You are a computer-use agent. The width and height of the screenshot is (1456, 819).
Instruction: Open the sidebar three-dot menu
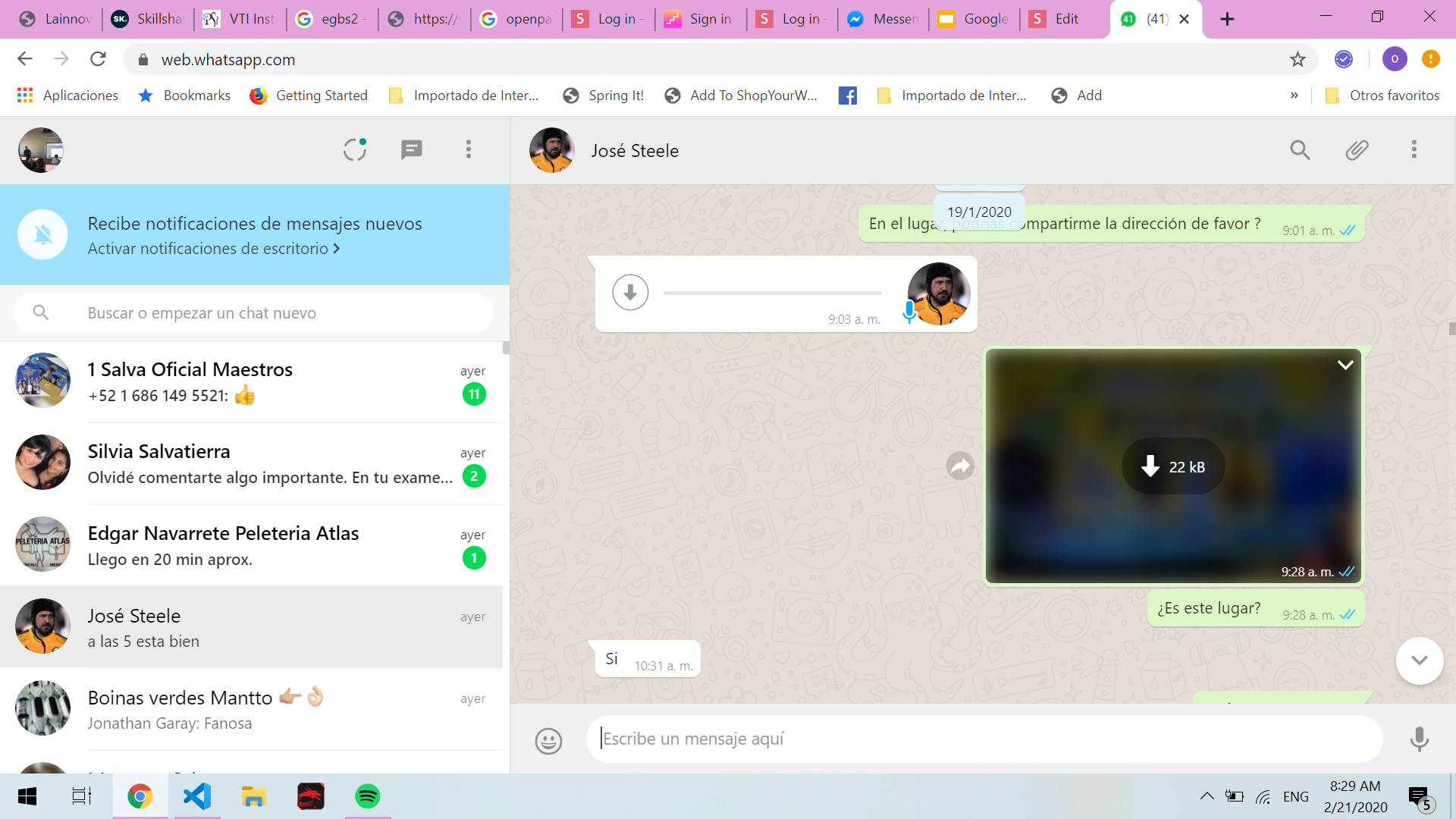(469, 149)
